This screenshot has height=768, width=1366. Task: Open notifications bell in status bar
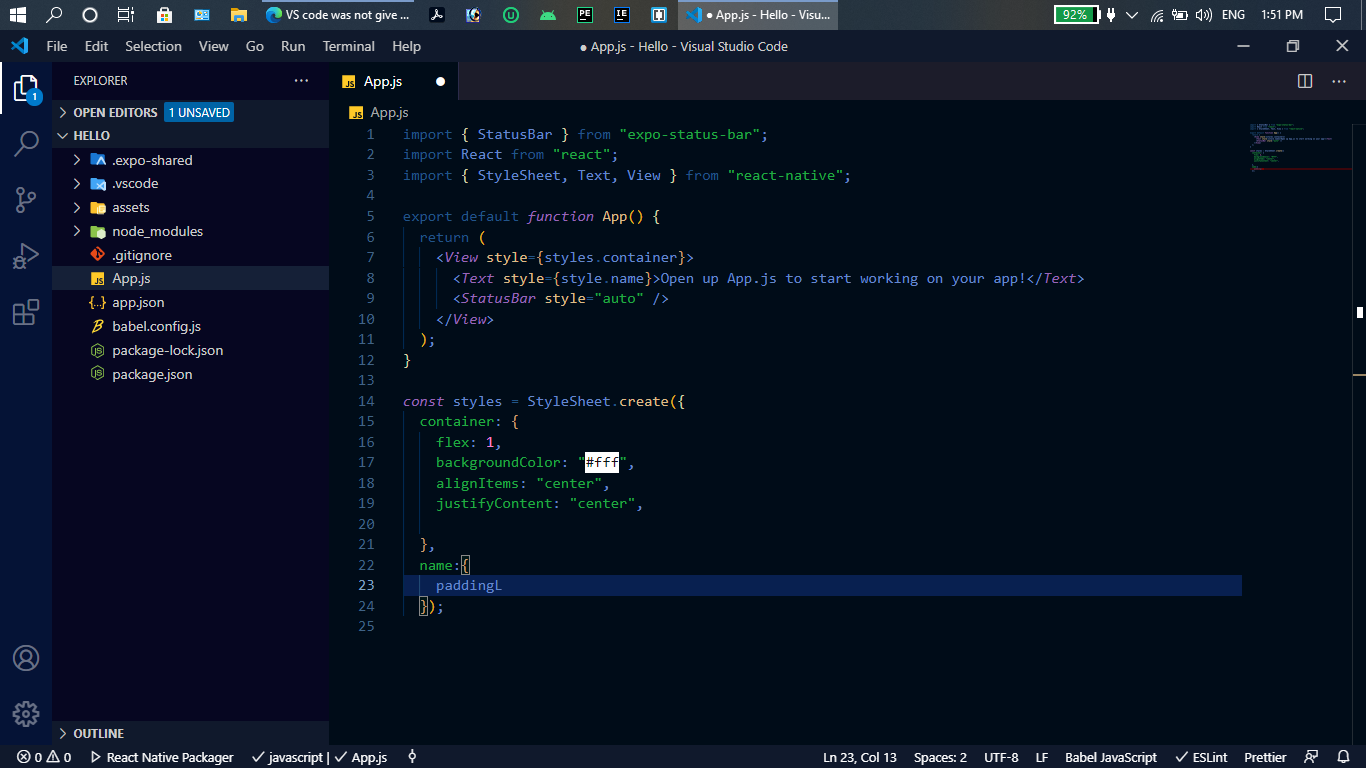pyautogui.click(x=1341, y=757)
